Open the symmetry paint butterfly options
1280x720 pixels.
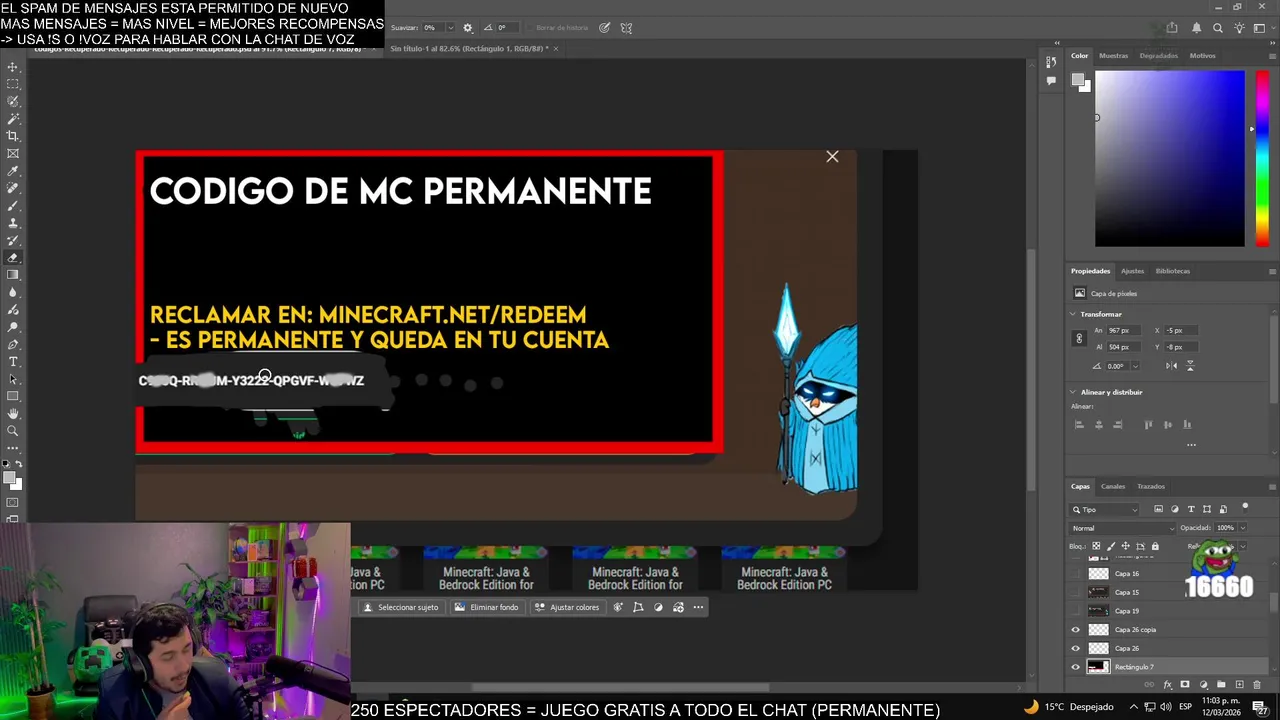click(x=626, y=28)
